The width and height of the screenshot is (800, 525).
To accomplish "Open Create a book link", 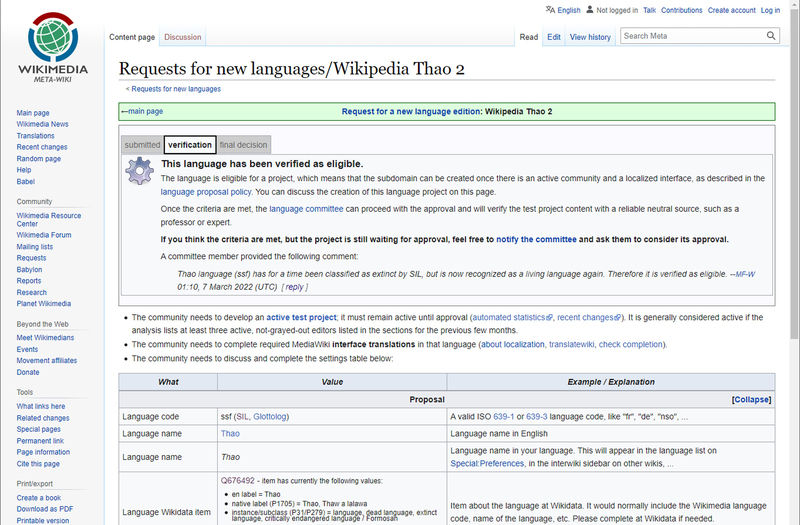I will pyautogui.click(x=38, y=498).
